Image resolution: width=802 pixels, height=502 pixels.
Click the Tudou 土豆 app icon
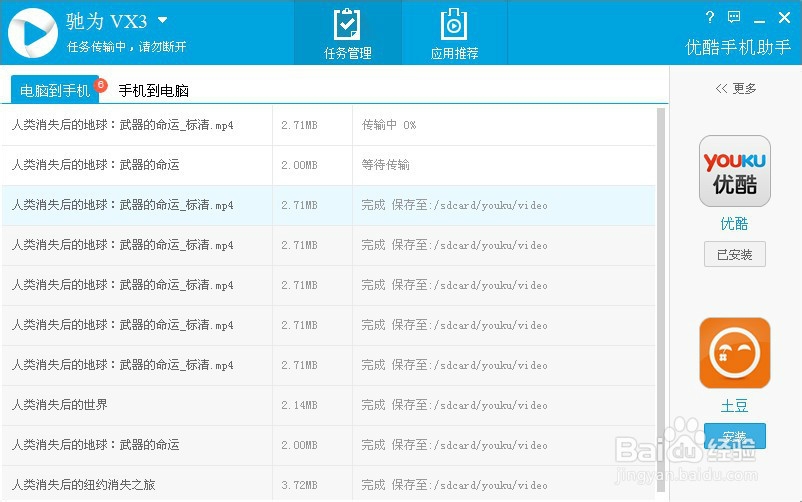734,353
